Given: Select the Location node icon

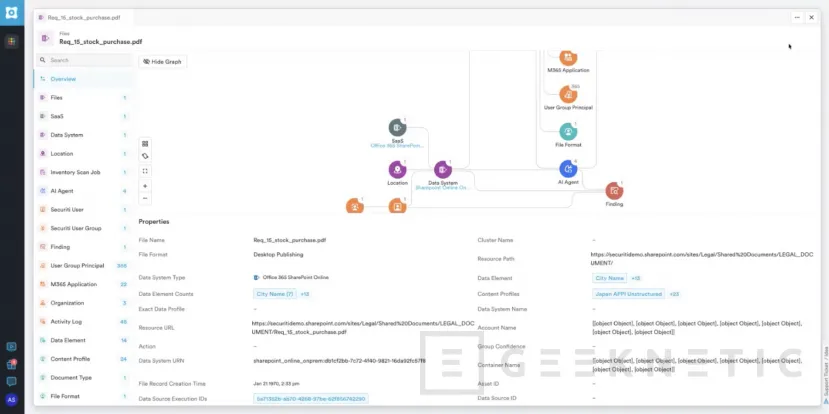Looking at the screenshot, I should [397, 169].
